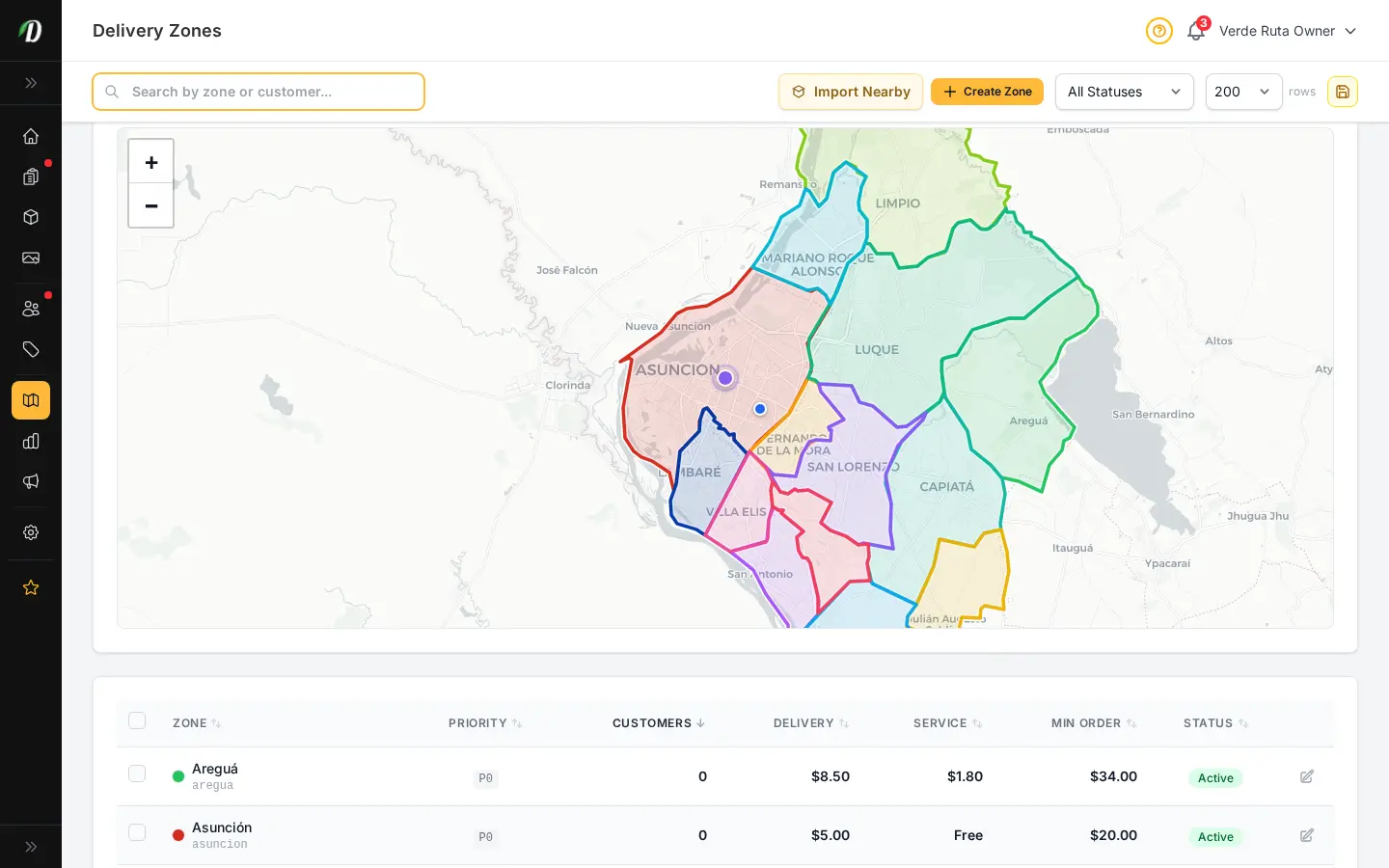Open the megaphone marketing icon
The height and width of the screenshot is (868, 1389).
[31, 481]
